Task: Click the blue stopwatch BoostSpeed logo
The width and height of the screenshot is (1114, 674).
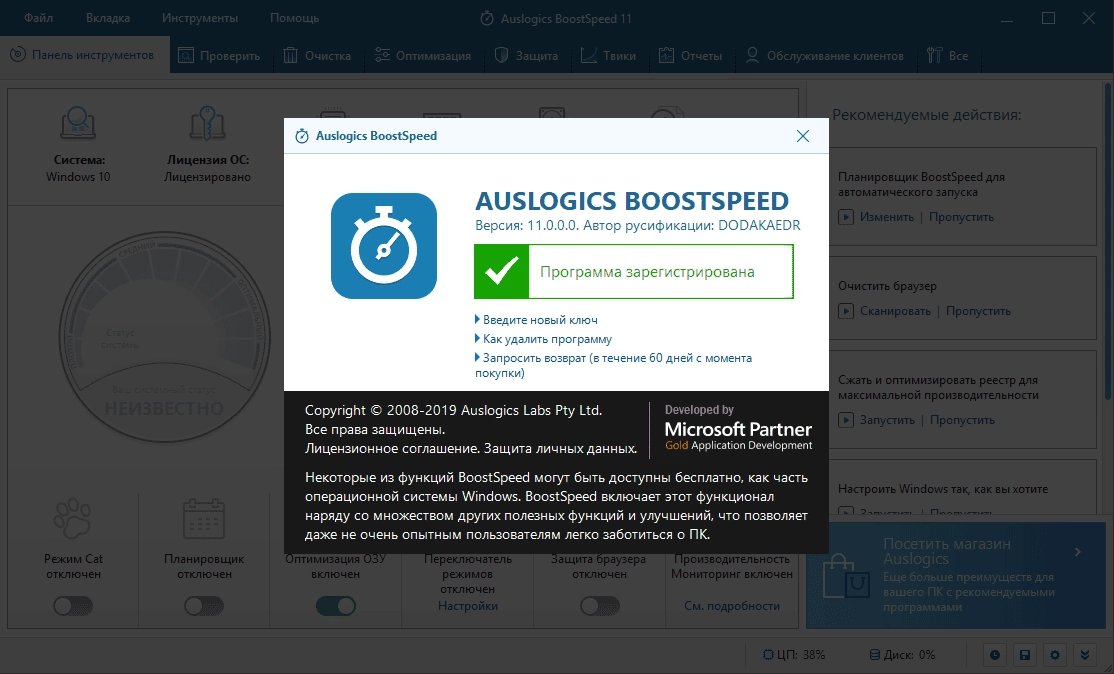Action: (384, 246)
